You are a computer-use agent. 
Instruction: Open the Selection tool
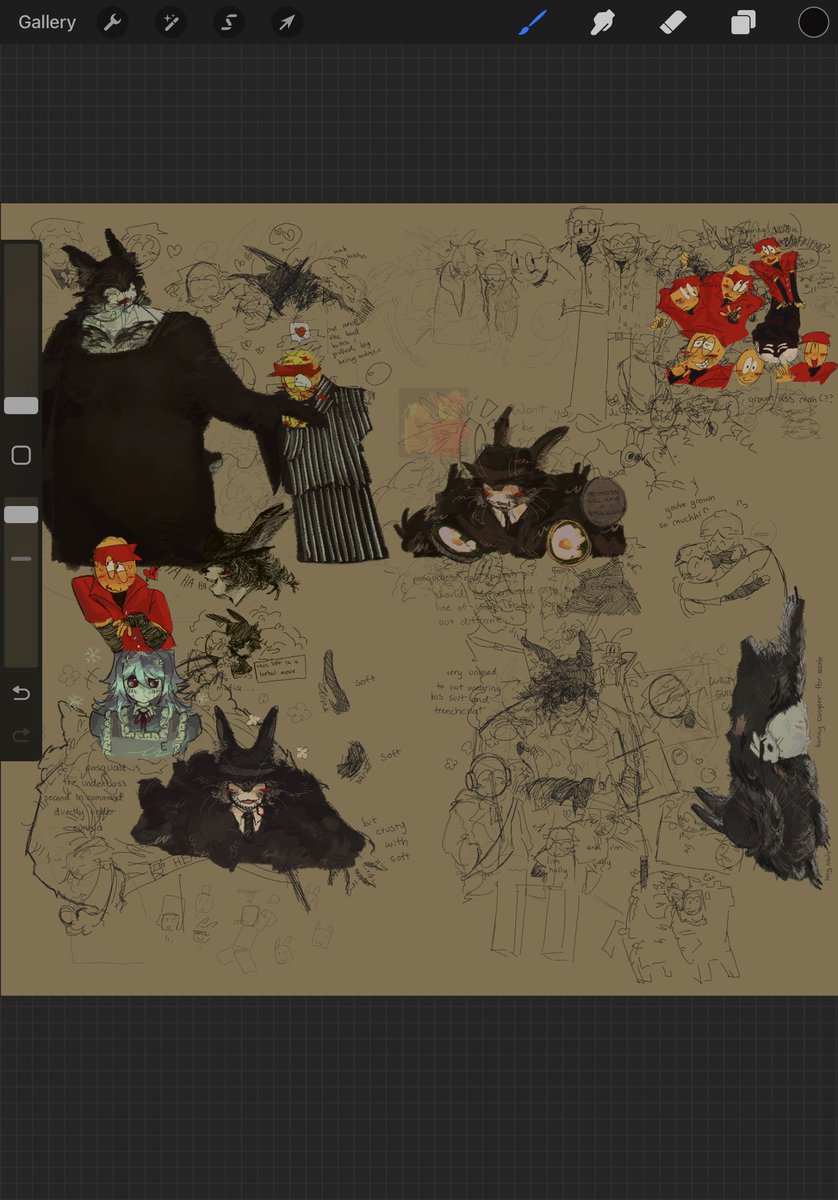pyautogui.click(x=229, y=22)
